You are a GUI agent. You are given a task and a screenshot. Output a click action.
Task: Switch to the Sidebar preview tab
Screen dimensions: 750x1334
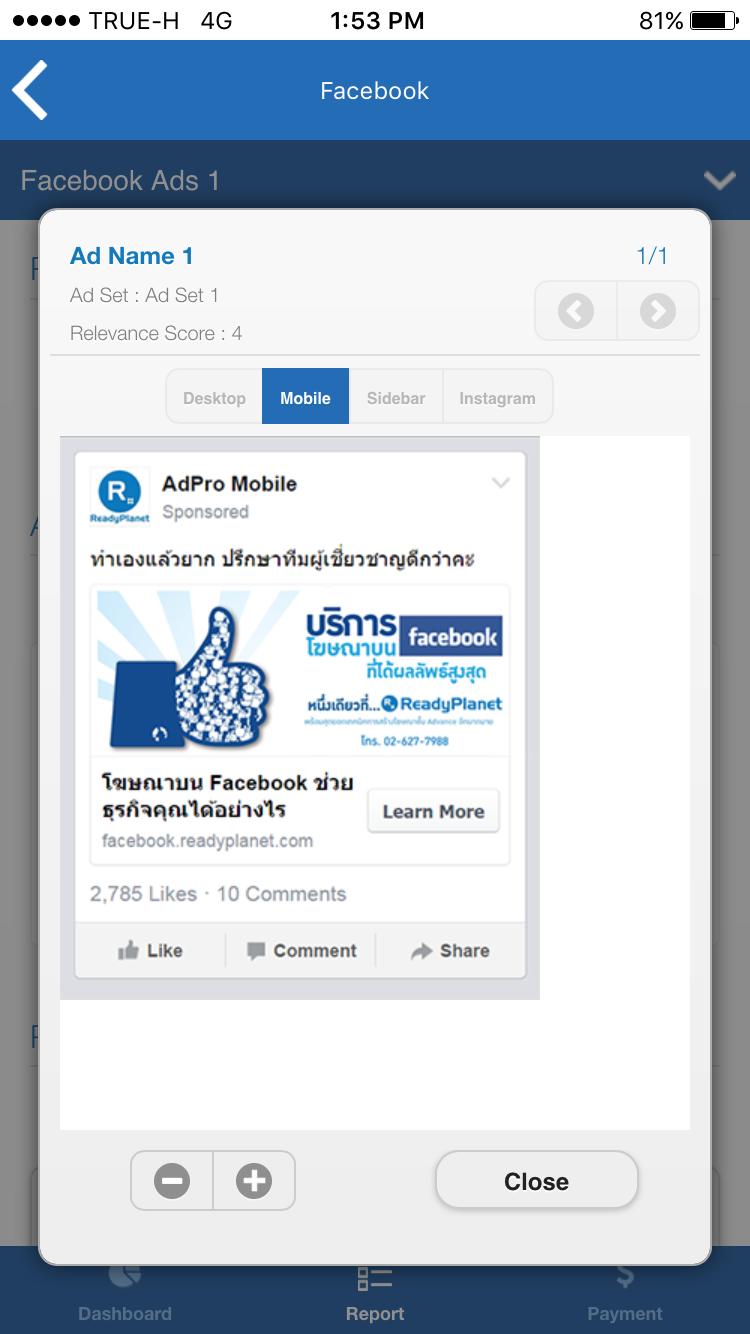click(x=396, y=397)
